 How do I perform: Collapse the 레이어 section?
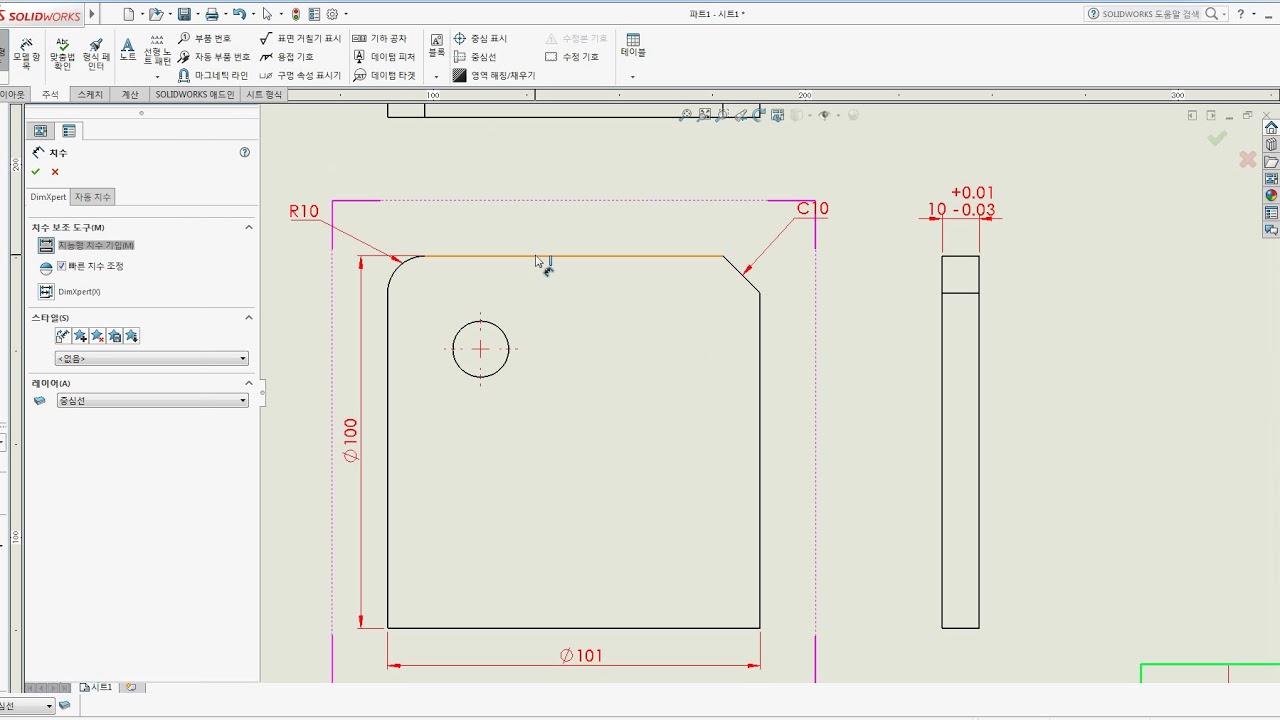point(249,383)
